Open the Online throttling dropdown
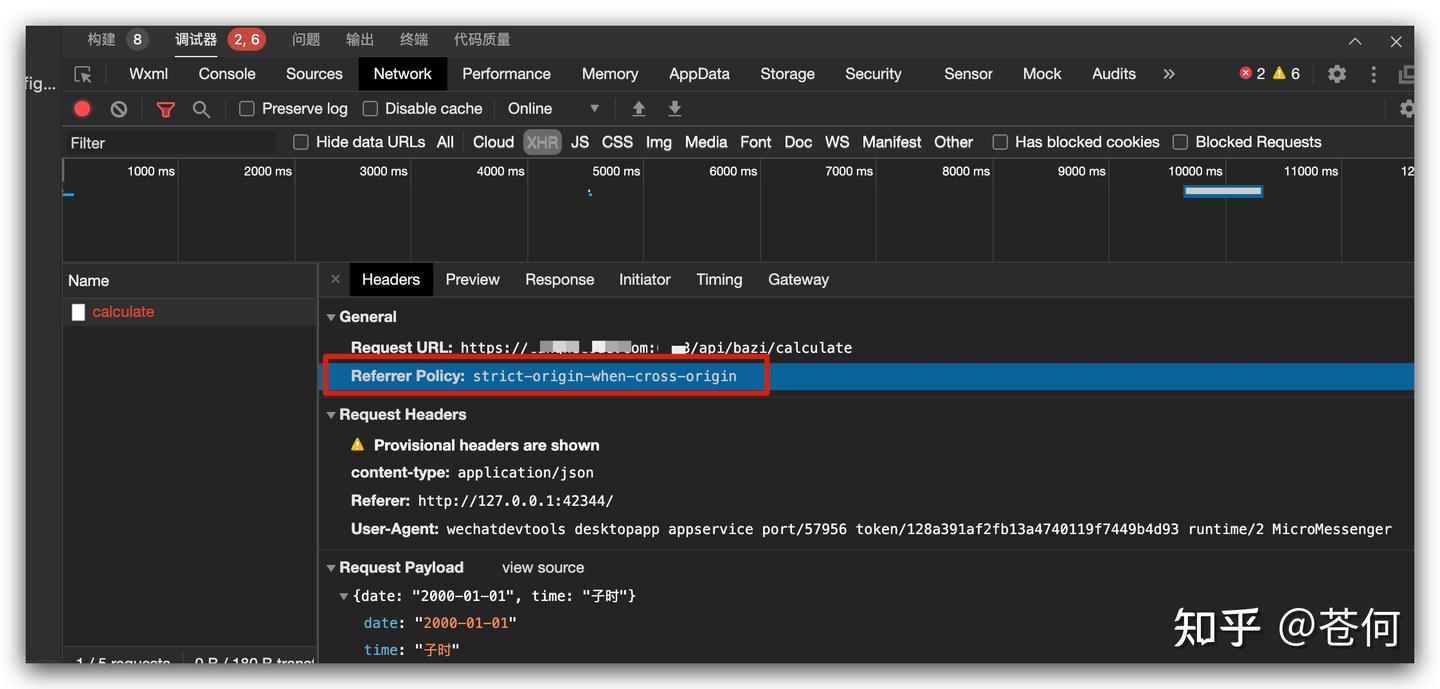The image size is (1440, 689). point(553,109)
